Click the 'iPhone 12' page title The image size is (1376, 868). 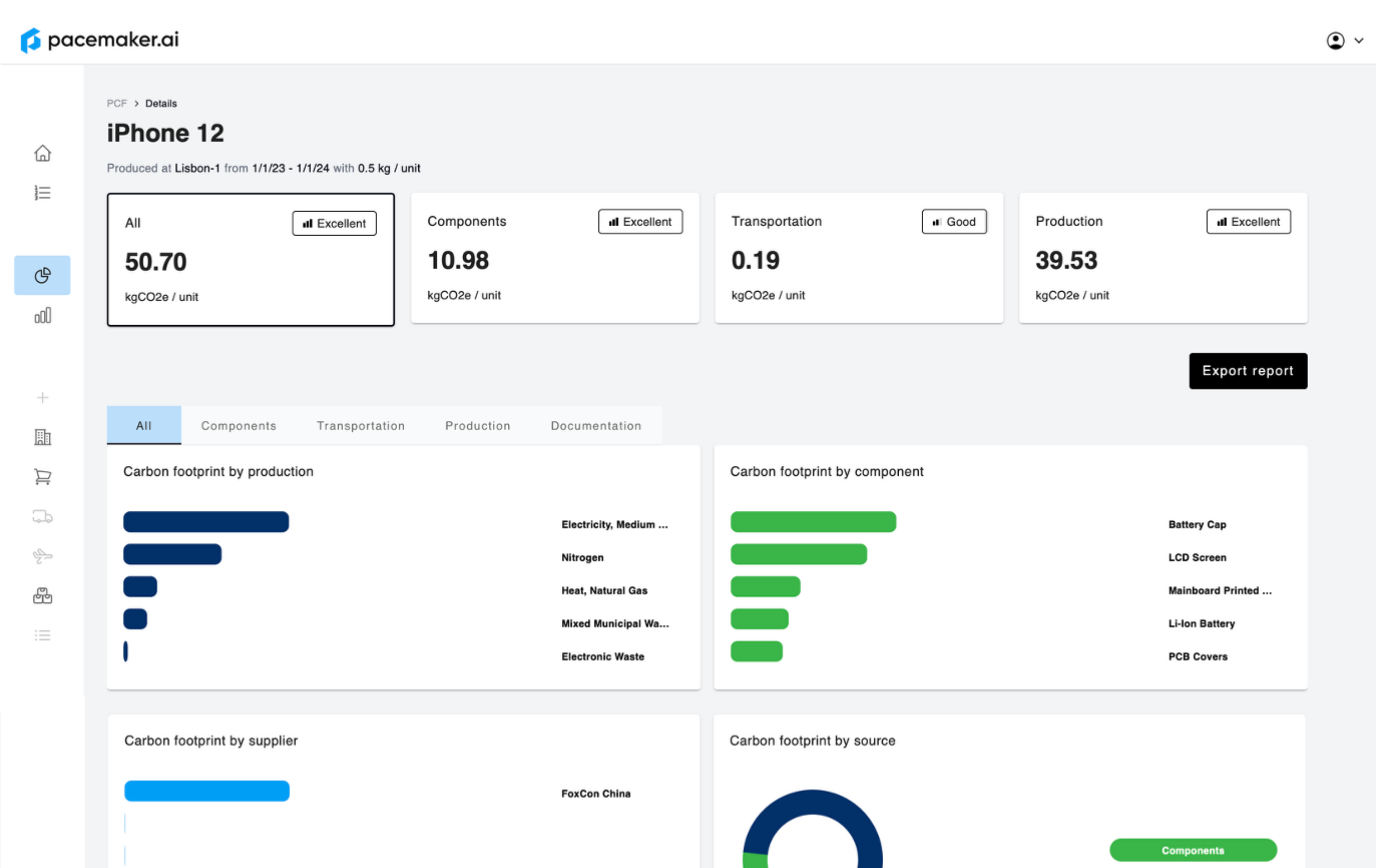pyautogui.click(x=166, y=133)
